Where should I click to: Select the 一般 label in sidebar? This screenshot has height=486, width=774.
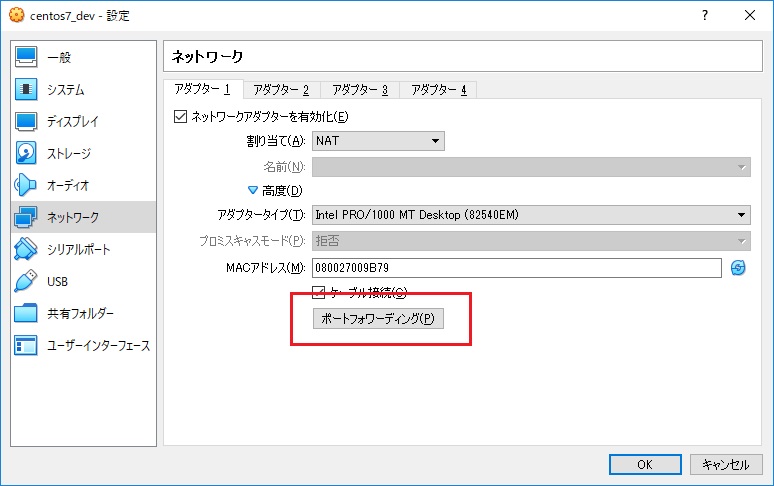coord(59,57)
